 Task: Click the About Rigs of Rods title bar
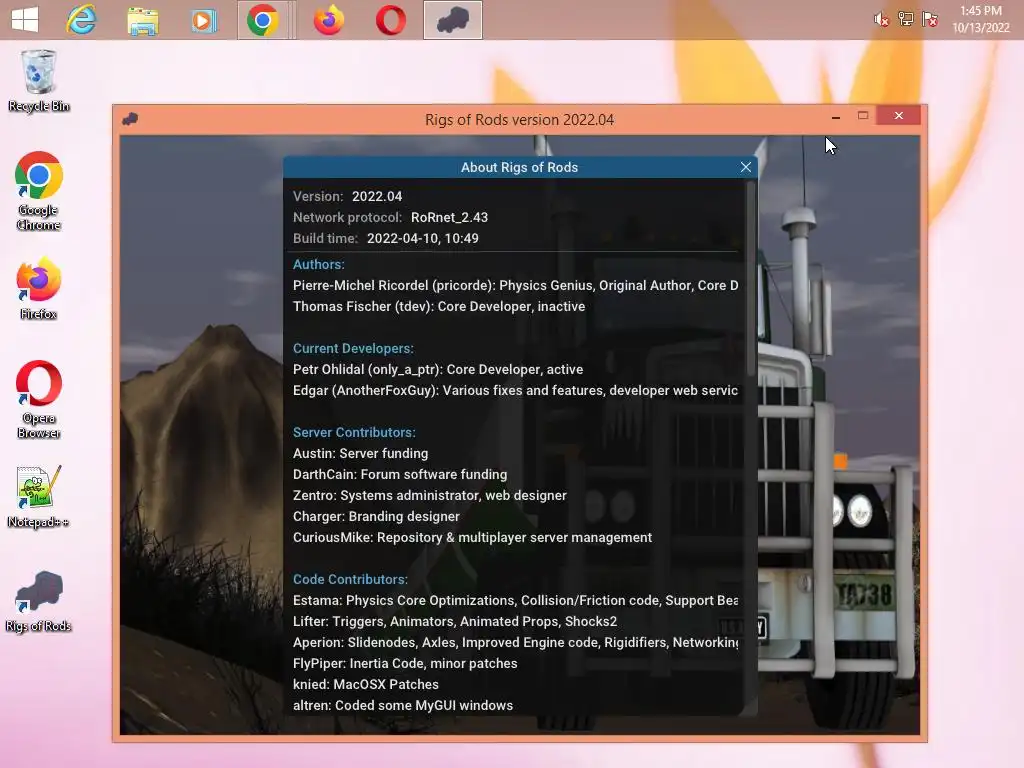coord(519,167)
